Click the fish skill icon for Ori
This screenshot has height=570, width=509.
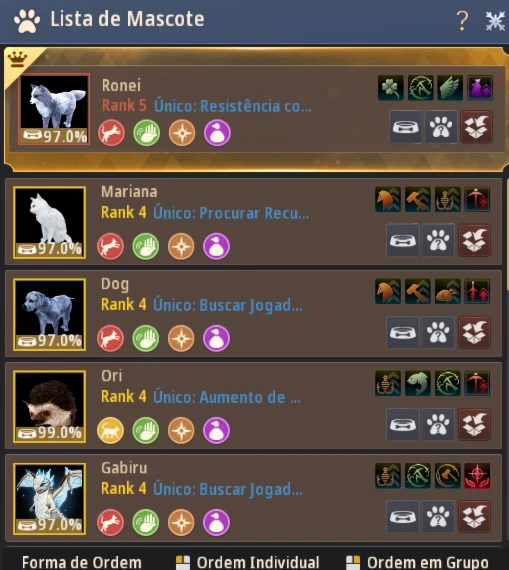point(417,383)
